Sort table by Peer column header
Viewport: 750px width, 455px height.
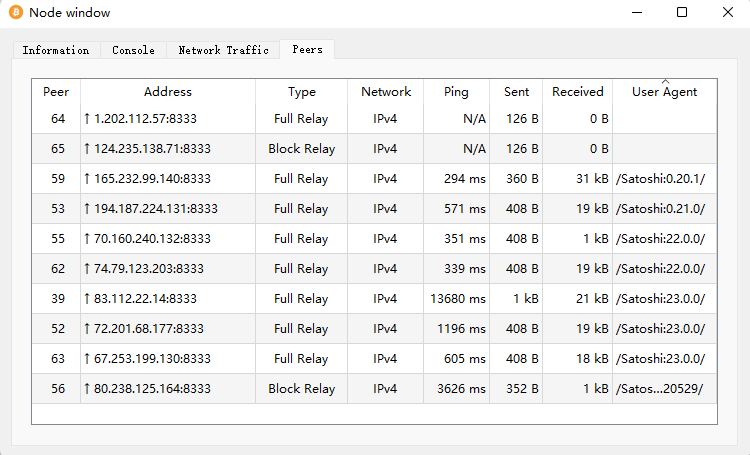56,92
